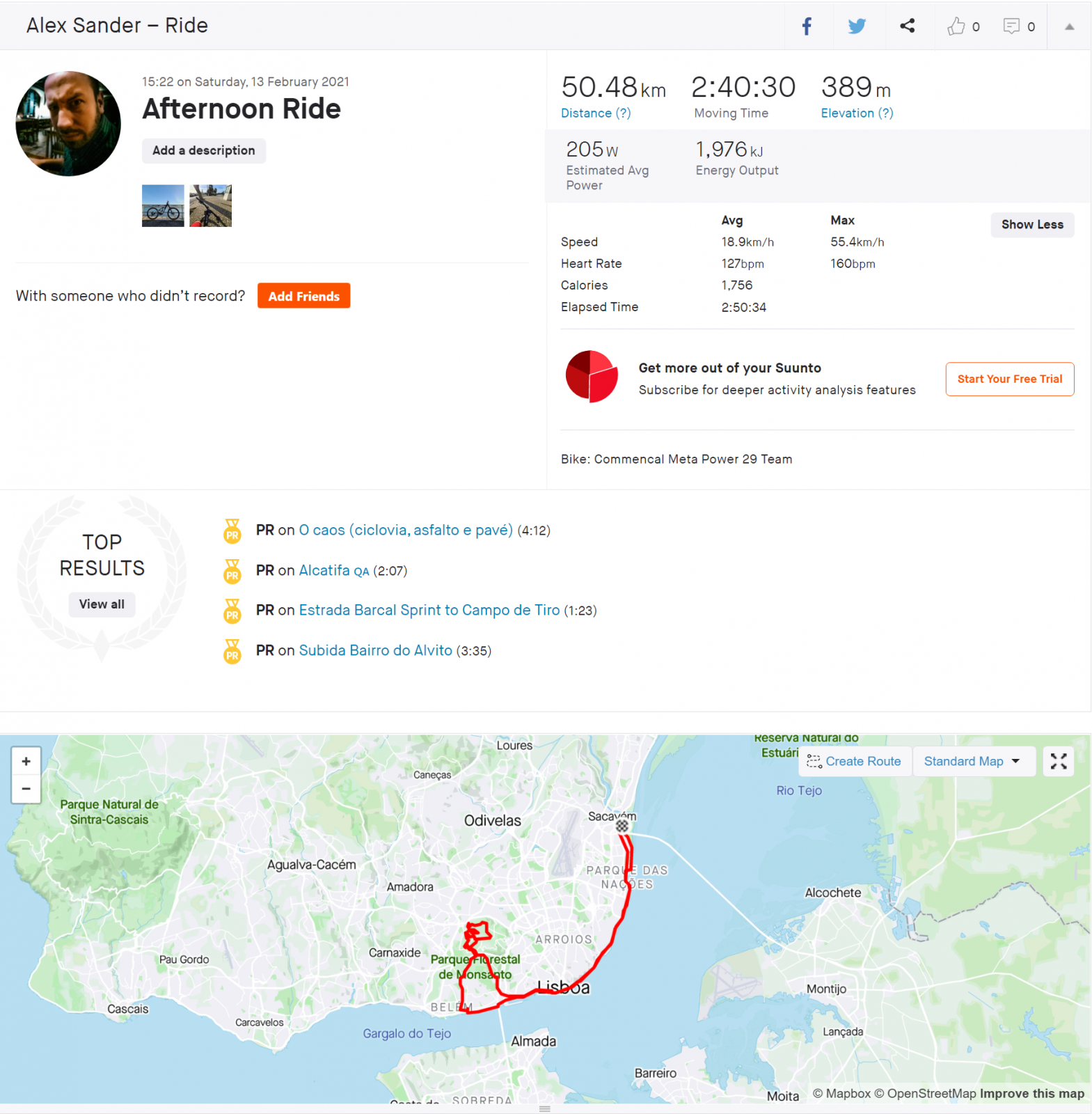Click the Add Friends button

coord(303,296)
